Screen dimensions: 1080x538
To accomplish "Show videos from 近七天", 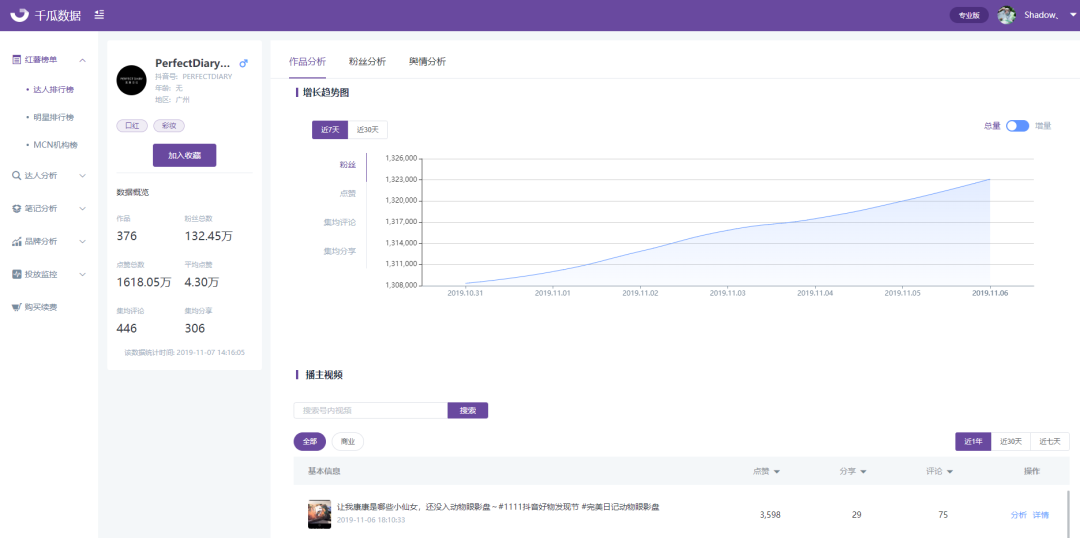I will (x=1050, y=442).
